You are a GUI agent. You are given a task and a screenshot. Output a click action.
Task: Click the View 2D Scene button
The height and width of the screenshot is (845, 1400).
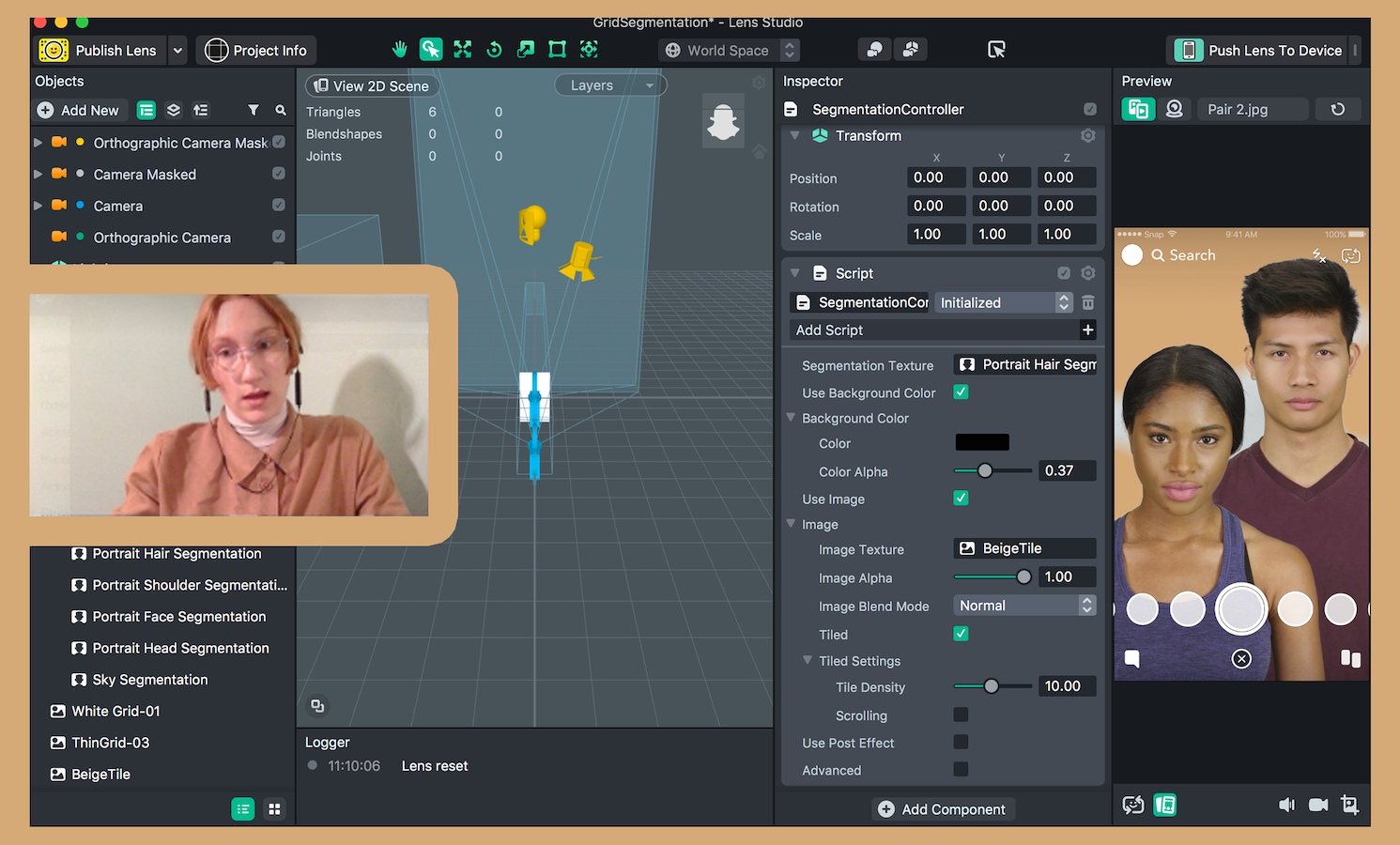(371, 86)
